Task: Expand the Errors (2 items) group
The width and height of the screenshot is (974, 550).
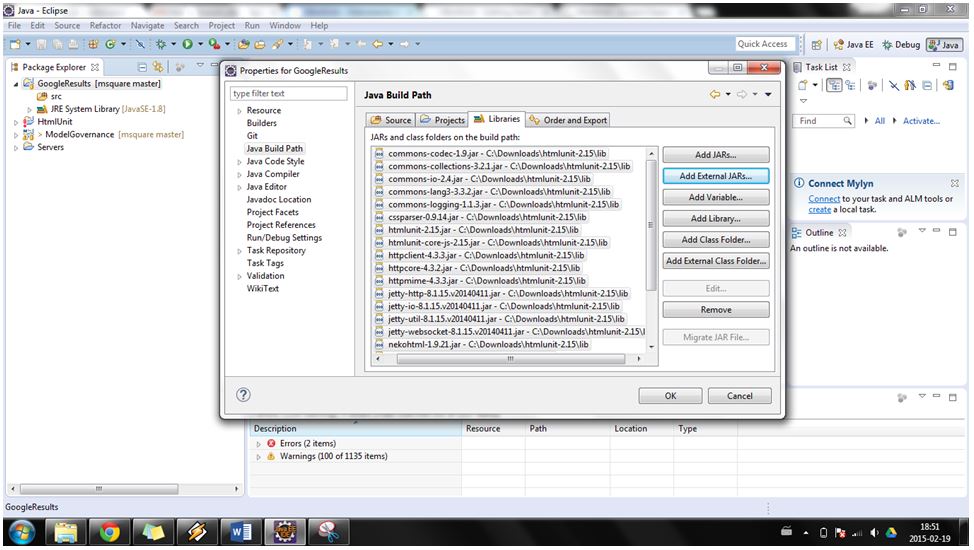Action: [259, 444]
